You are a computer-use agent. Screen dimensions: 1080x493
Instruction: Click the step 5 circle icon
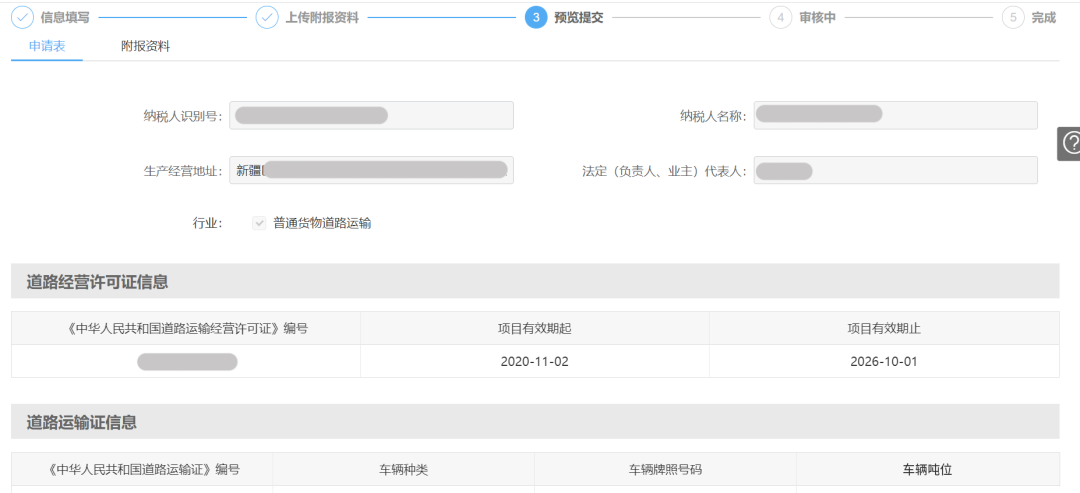pos(1013,17)
